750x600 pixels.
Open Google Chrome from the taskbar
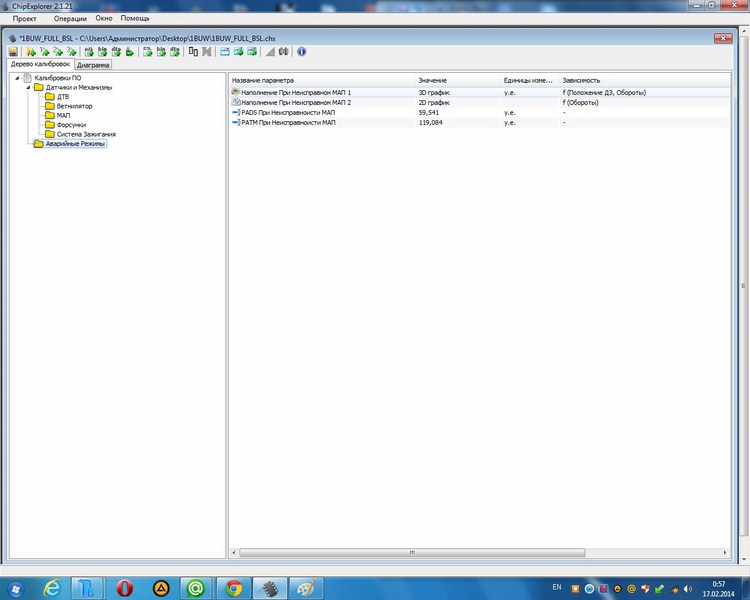[x=234, y=588]
